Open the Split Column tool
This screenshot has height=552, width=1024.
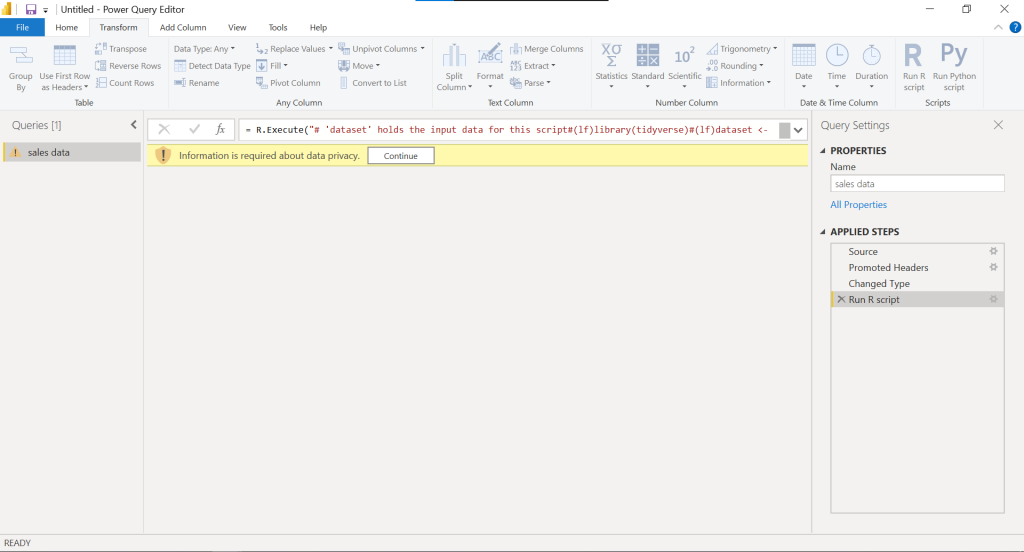point(454,69)
